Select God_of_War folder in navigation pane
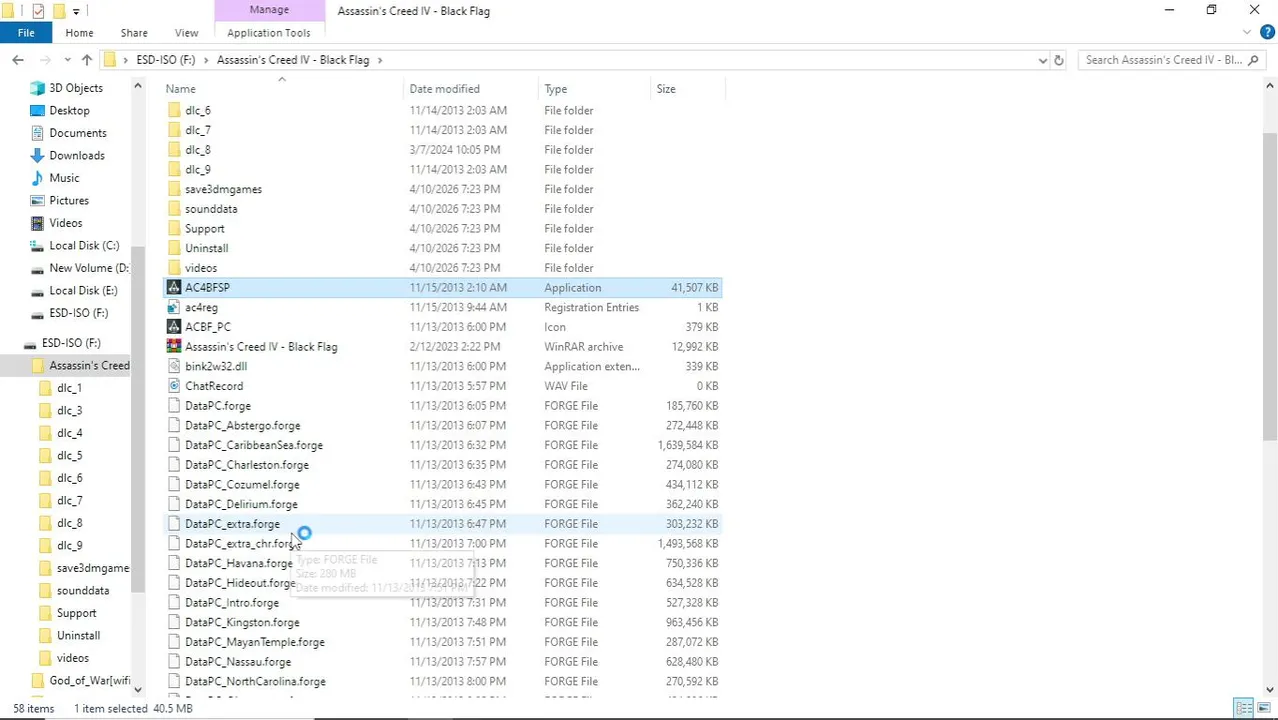Image resolution: width=1278 pixels, height=720 pixels. tap(90, 681)
